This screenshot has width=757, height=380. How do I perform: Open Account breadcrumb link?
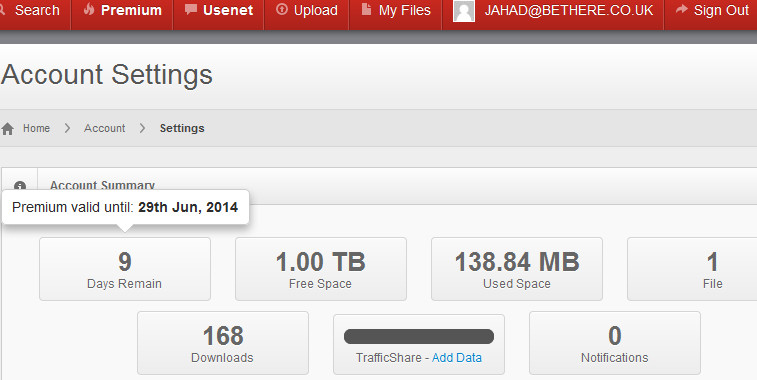tap(104, 128)
